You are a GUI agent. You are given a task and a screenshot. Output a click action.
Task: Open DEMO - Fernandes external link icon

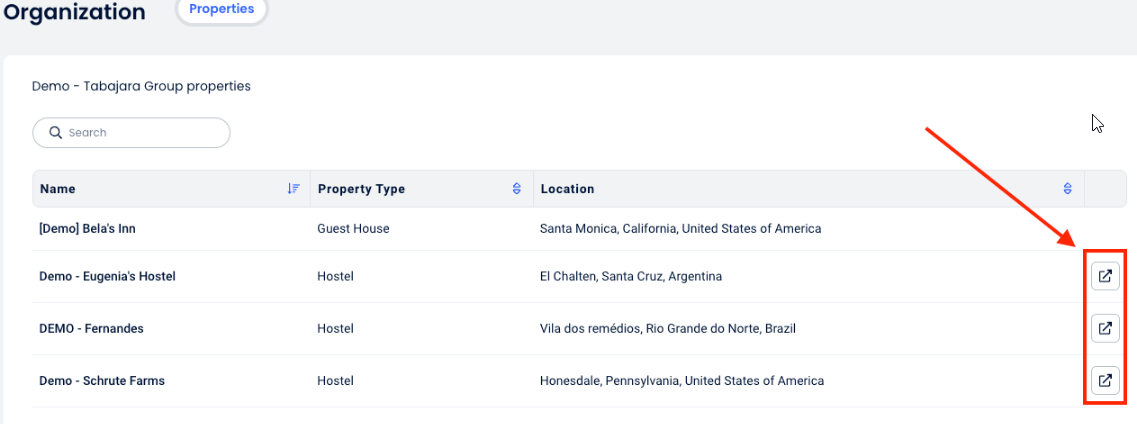click(x=1105, y=328)
